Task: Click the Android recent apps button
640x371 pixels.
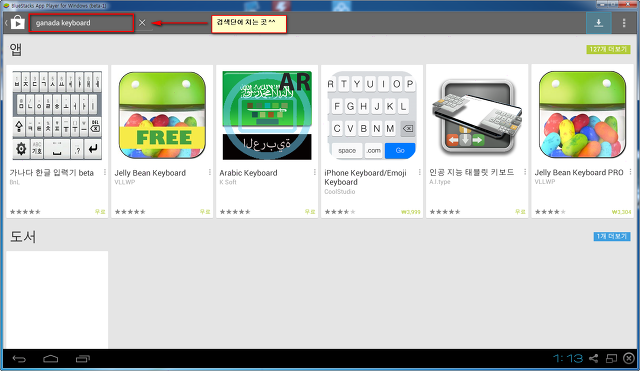Action: coord(82,359)
